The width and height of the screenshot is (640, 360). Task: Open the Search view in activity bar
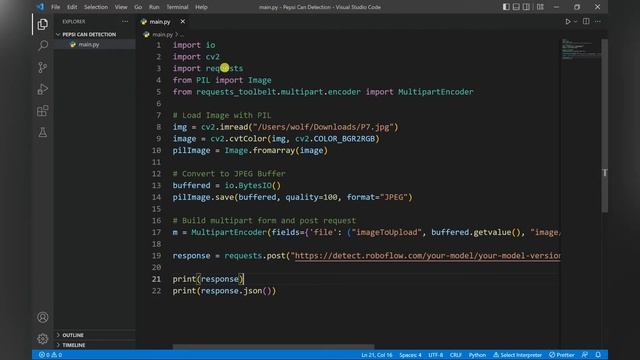point(42,45)
